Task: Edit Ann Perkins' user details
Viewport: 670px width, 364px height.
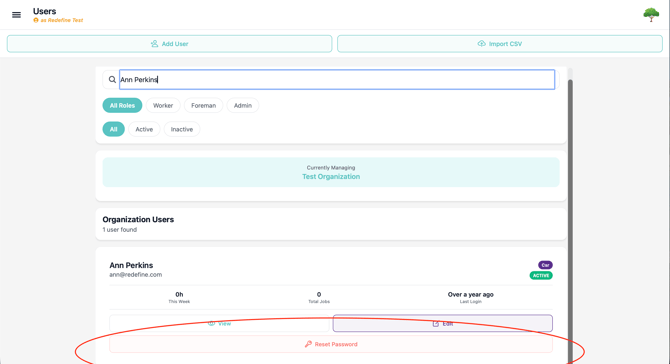Action: 443,323
